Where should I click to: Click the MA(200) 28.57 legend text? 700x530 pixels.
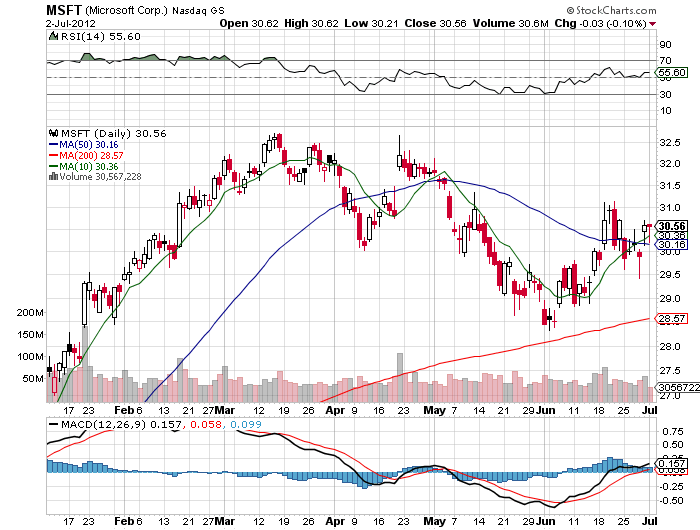pyautogui.click(x=91, y=155)
